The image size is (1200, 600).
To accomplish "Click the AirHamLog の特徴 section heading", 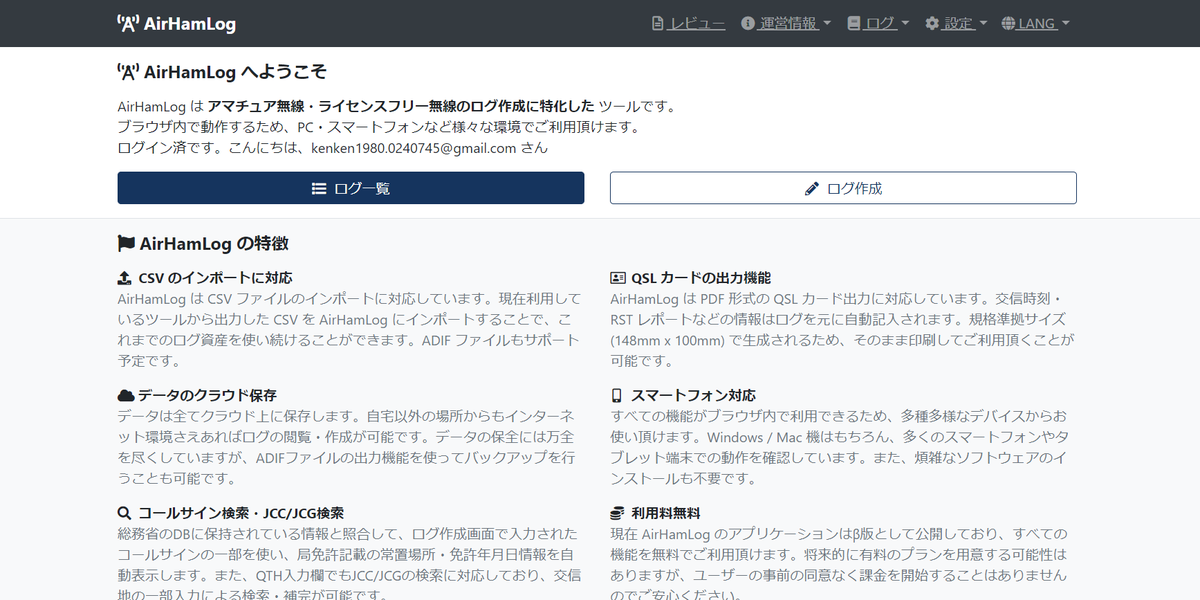I will (x=203, y=243).
